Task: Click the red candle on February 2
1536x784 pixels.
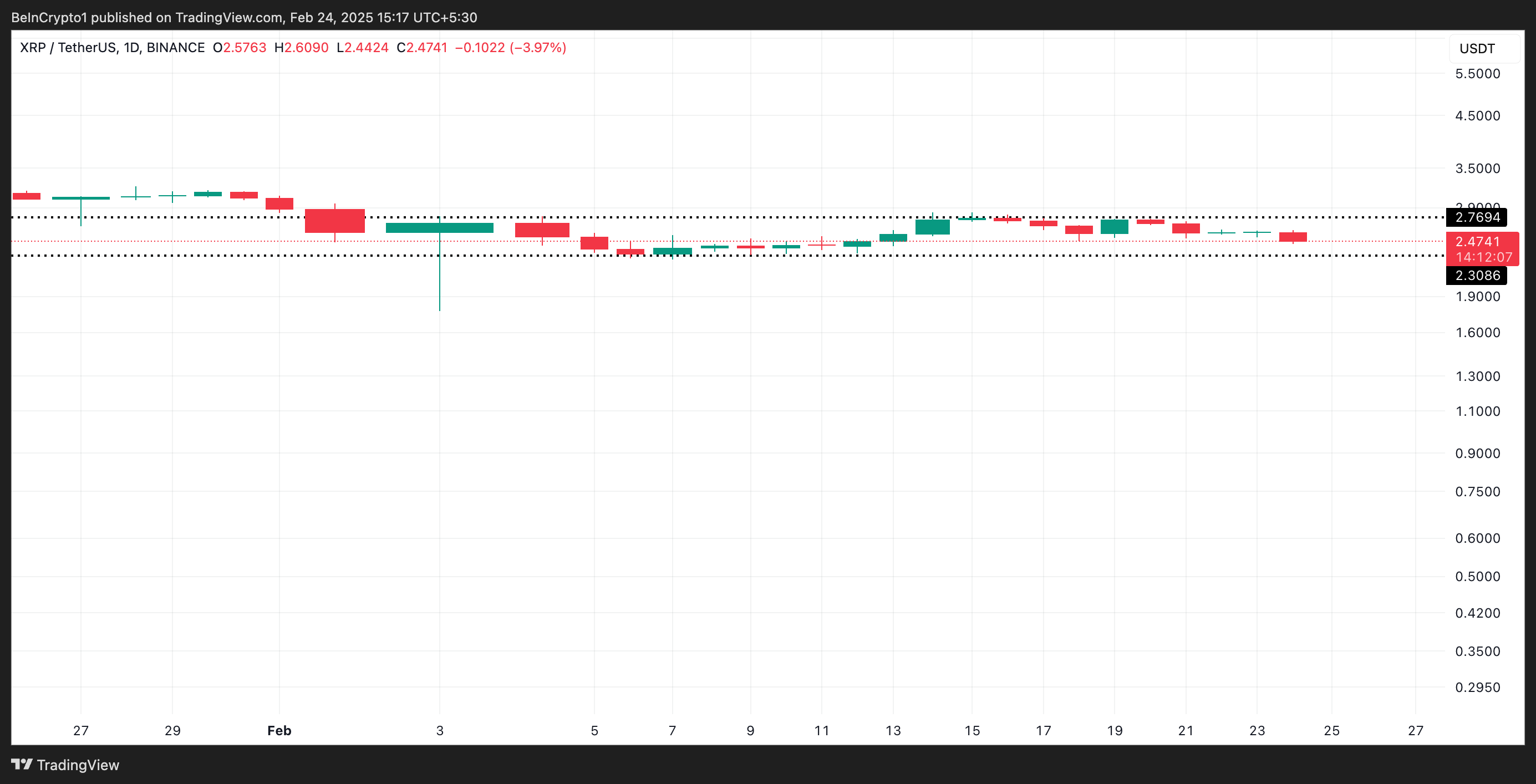Action: point(334,221)
